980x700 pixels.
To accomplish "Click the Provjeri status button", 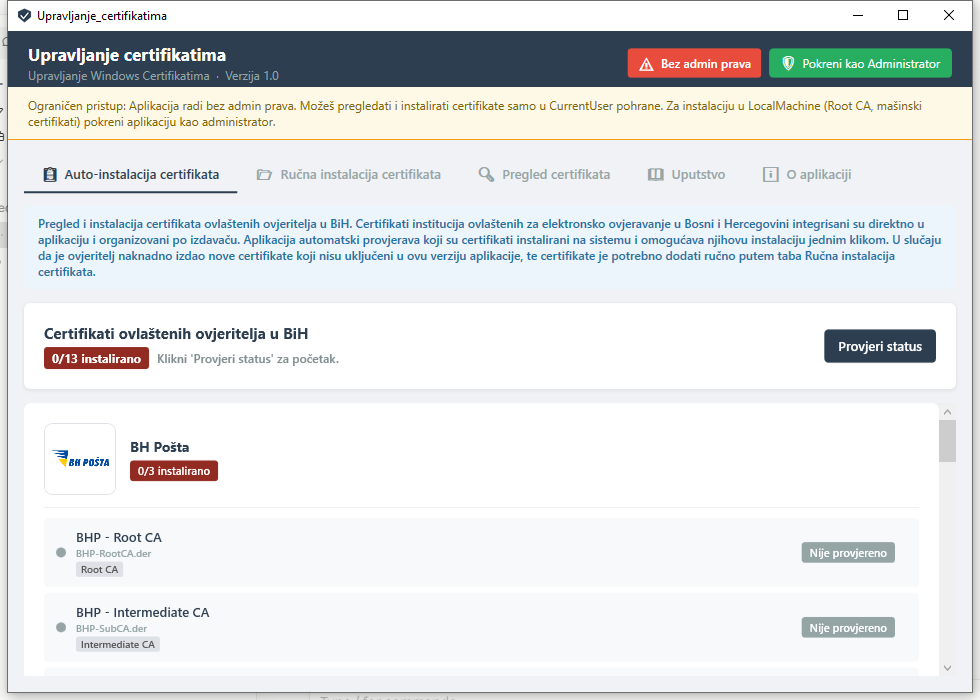I will [879, 346].
